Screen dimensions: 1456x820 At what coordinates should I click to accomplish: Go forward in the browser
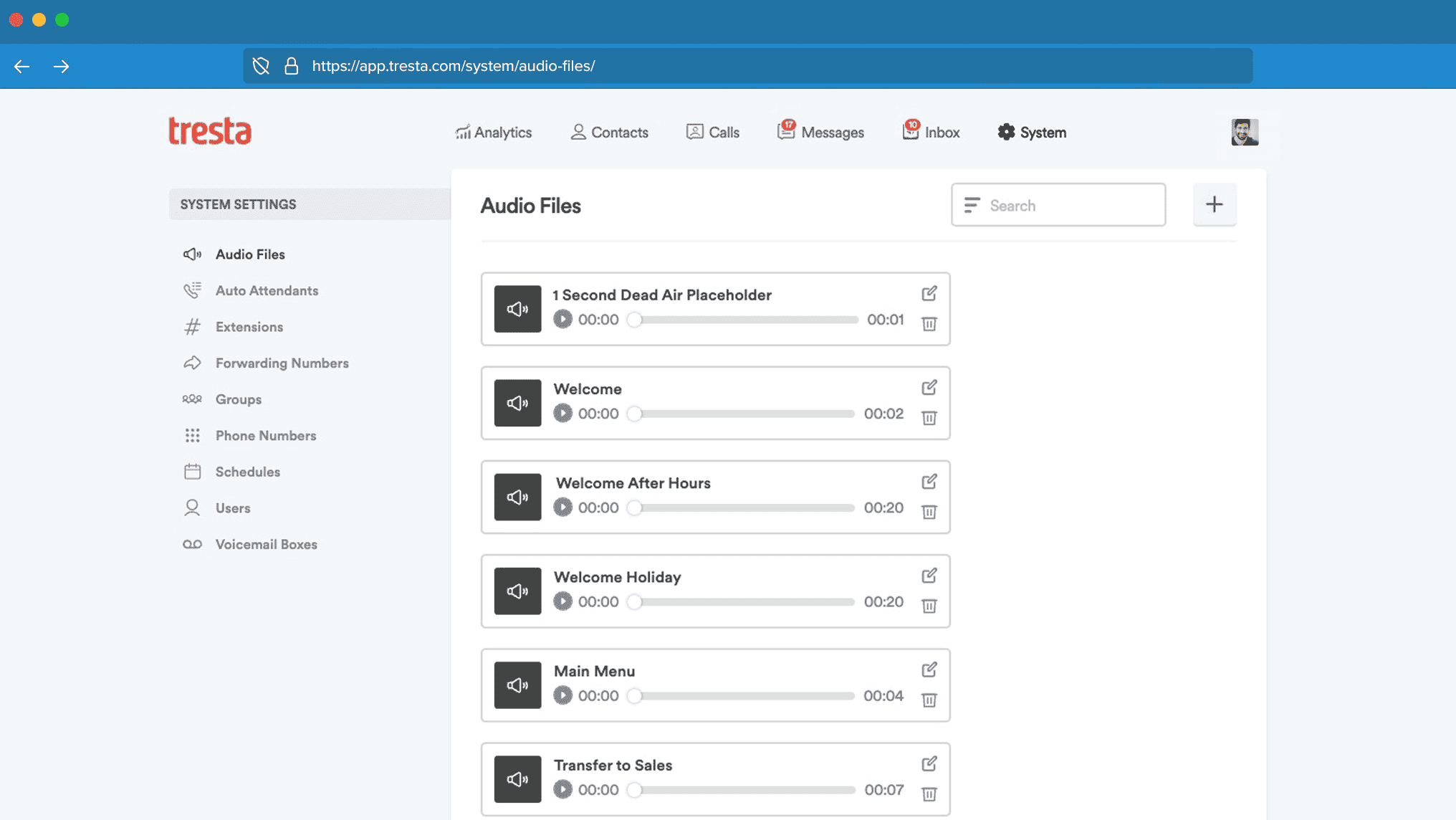point(61,67)
